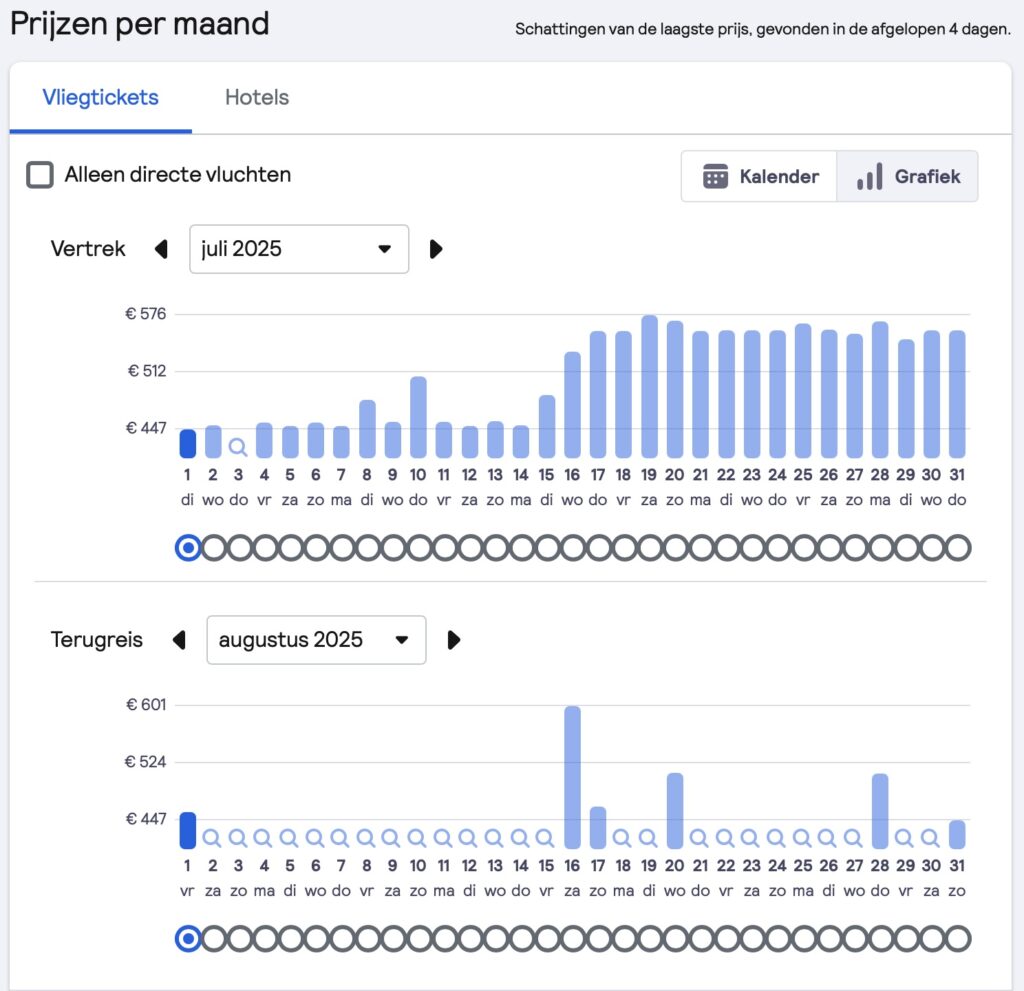Click the price bar for departure on 10 juli

[x=419, y=417]
